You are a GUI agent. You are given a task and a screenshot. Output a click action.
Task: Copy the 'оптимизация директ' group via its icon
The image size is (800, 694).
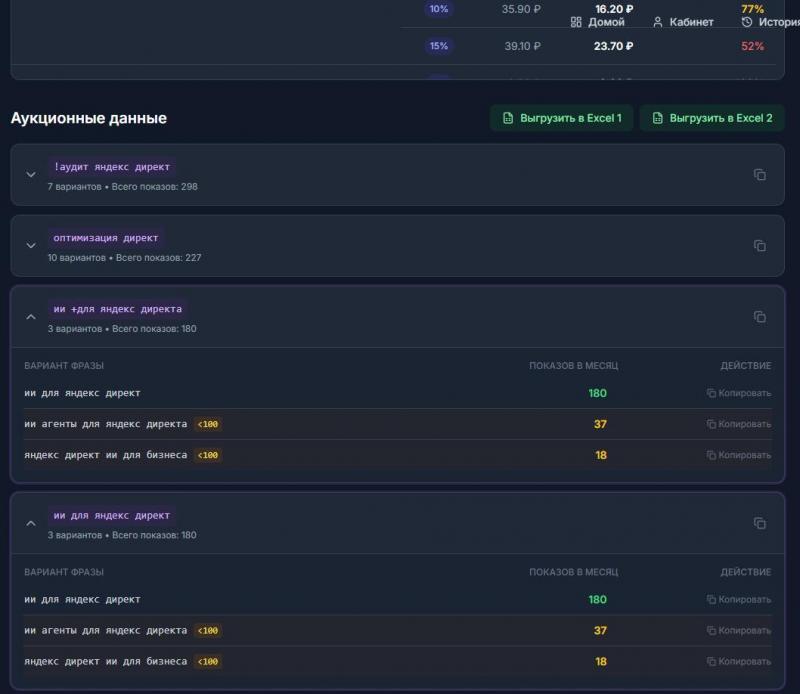coord(760,245)
